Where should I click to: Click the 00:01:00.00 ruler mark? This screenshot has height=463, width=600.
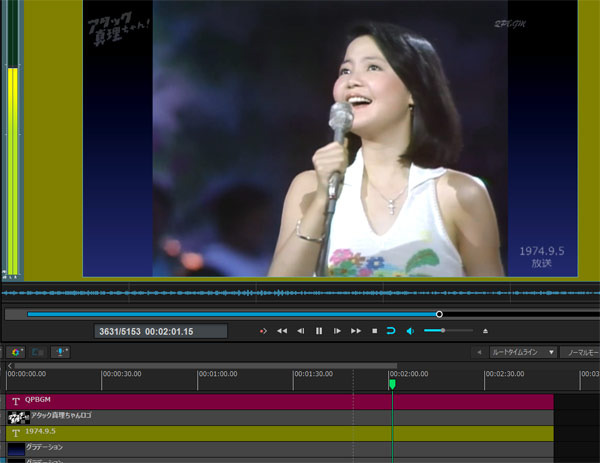point(218,374)
